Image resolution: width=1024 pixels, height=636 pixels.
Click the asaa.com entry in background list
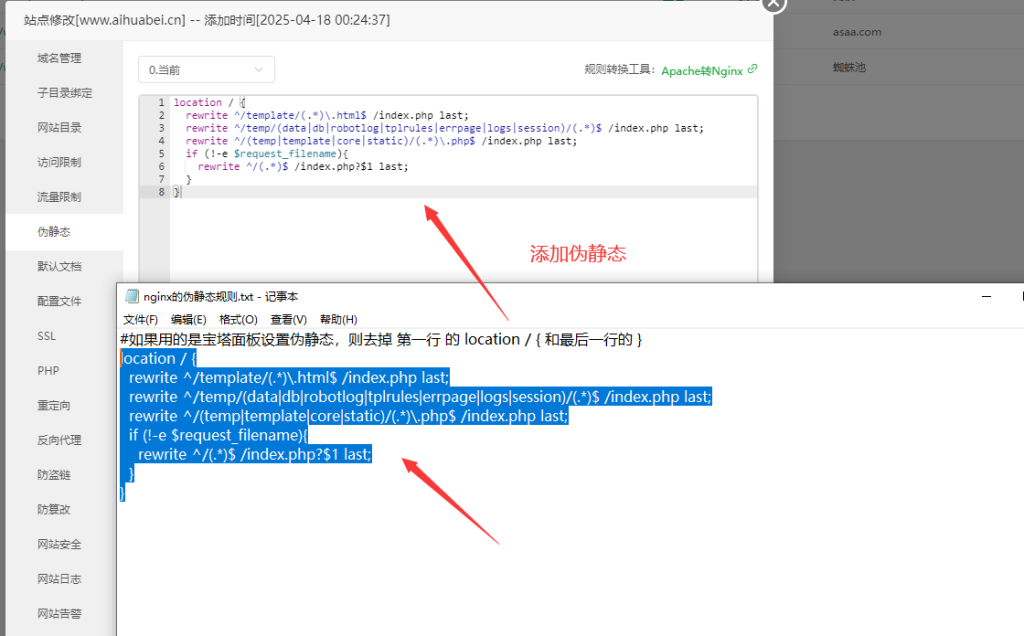(856, 32)
